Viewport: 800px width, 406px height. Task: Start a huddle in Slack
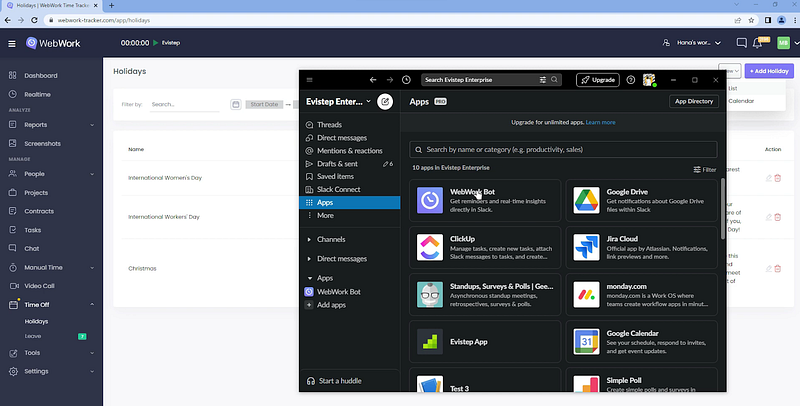coord(335,381)
